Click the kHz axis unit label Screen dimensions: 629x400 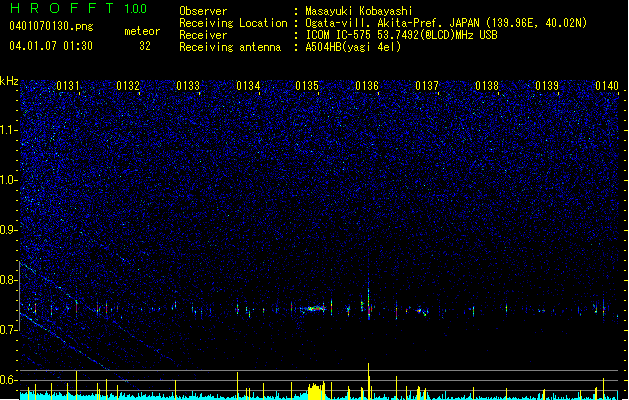9,81
